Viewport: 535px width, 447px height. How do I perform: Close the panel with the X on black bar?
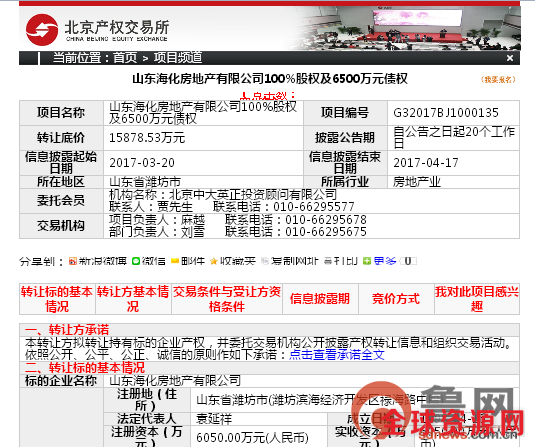pos(510,58)
